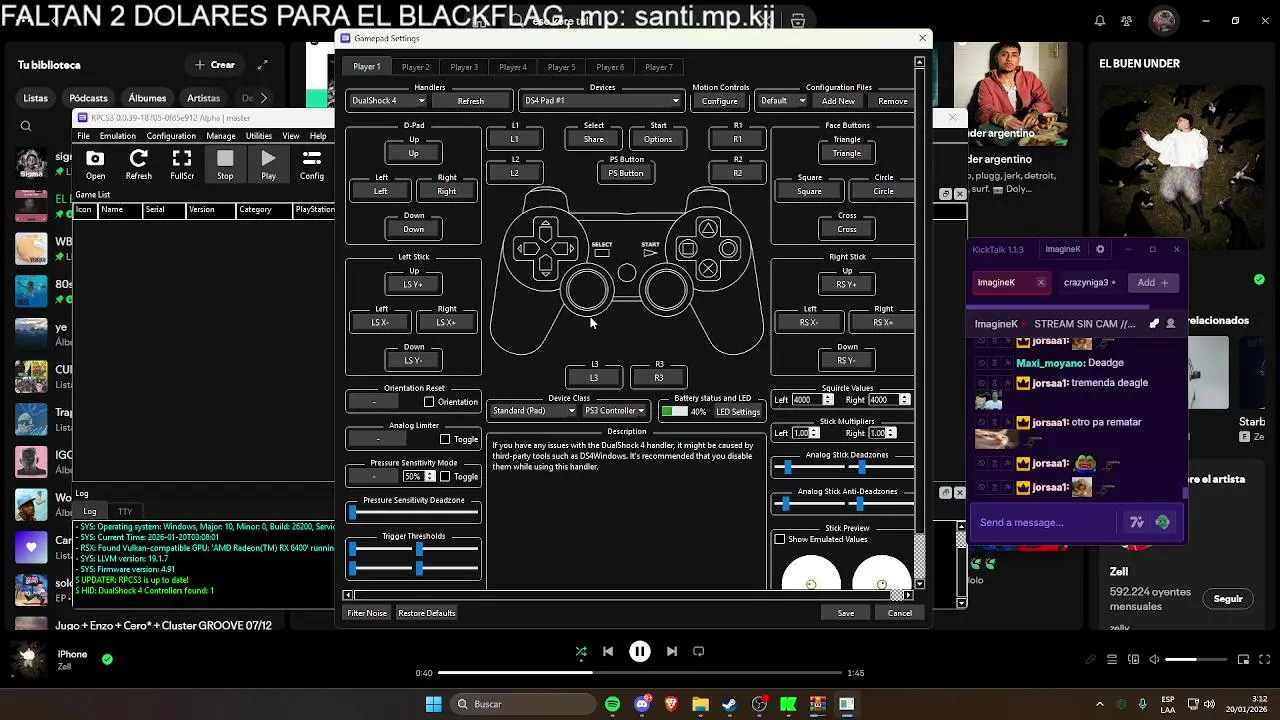This screenshot has width=1280, height=720.
Task: Skip to next track in Spotify
Action: [672, 651]
